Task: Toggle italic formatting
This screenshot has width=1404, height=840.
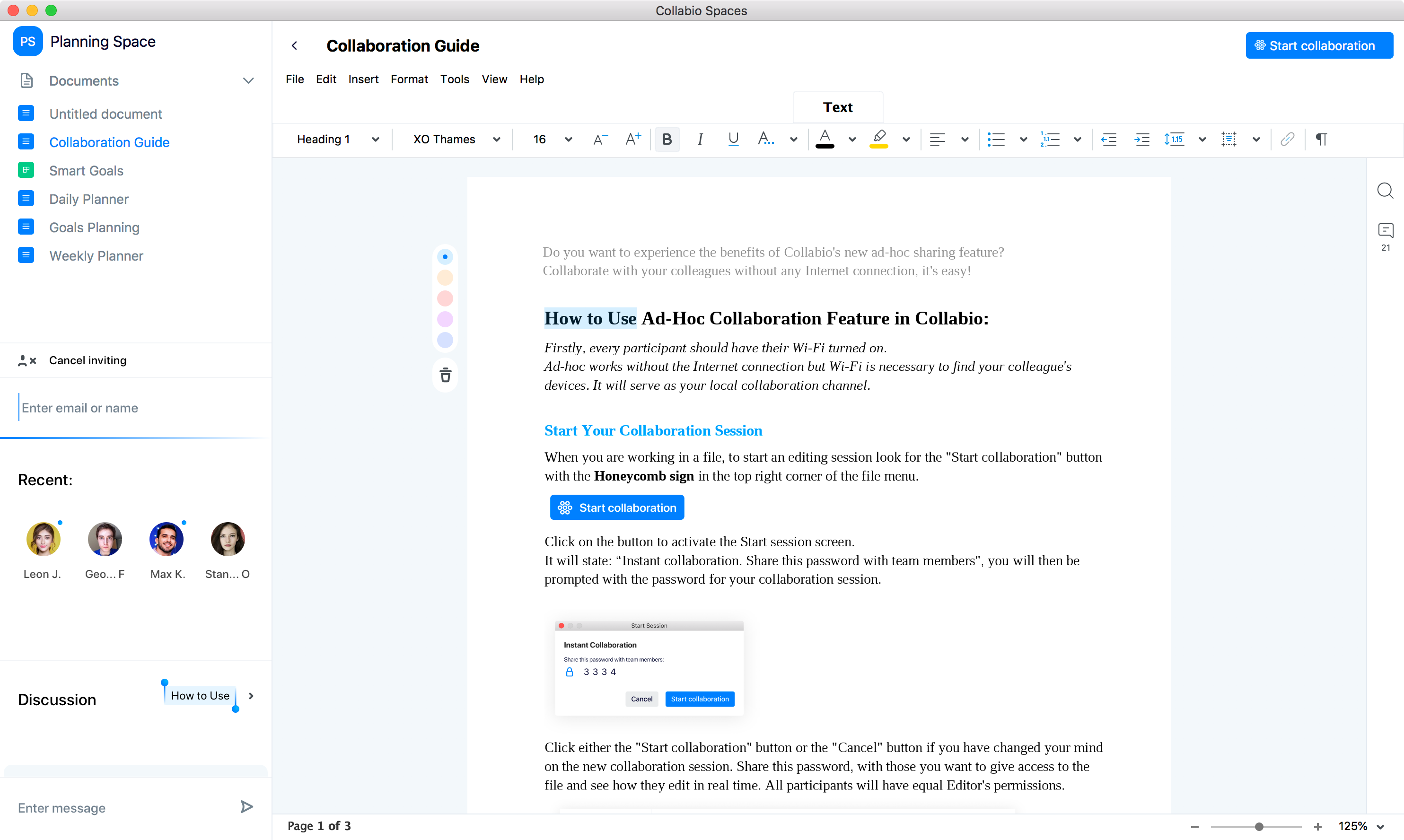Action: coord(700,139)
